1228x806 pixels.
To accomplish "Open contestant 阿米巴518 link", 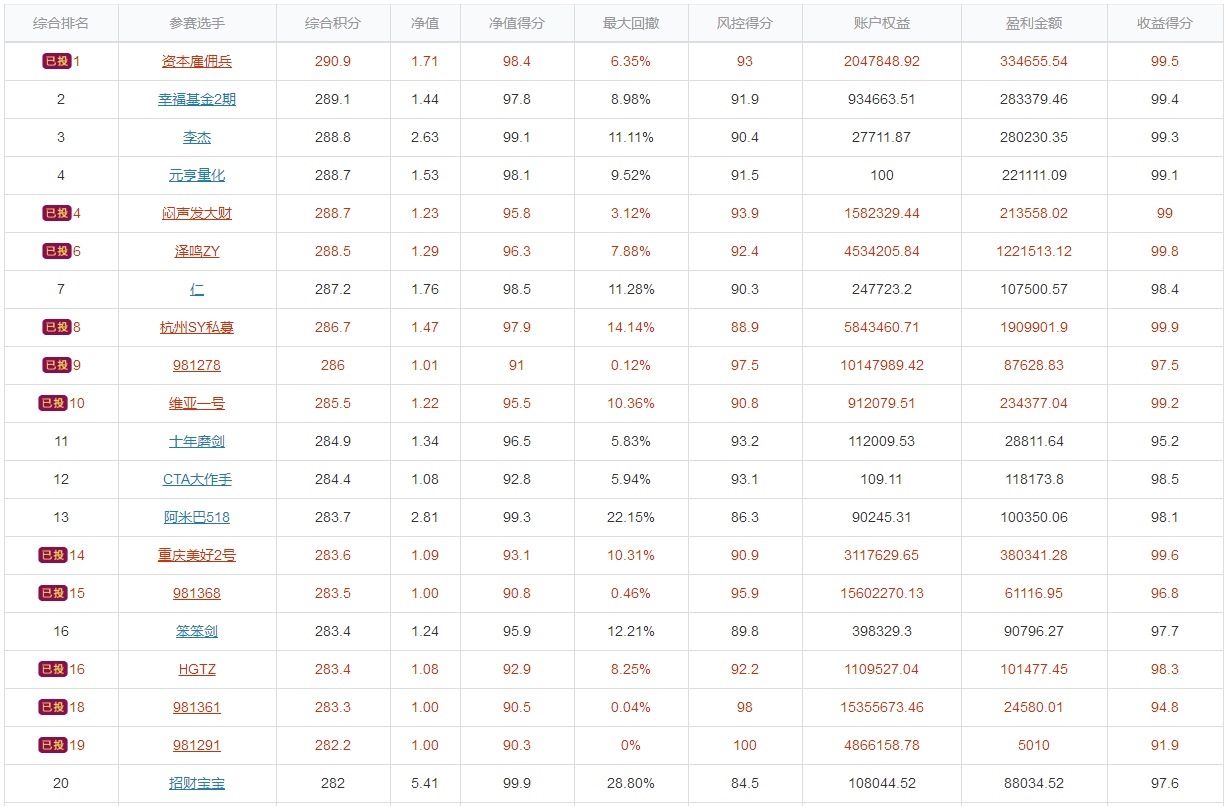I will pyautogui.click(x=197, y=517).
